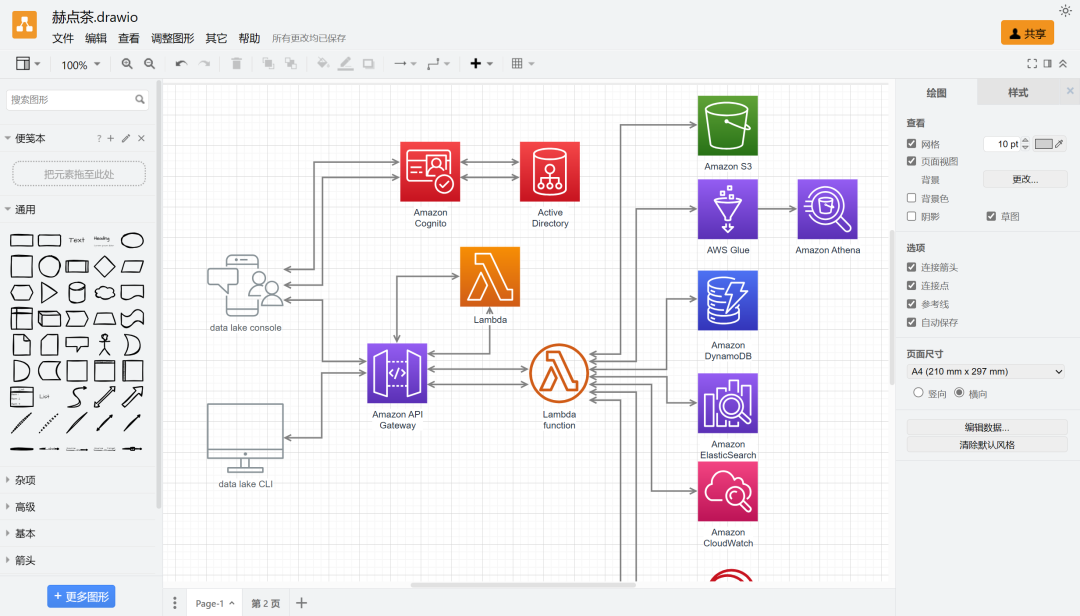Toggle the 网格 grid checkbox
Image resolution: width=1080 pixels, height=616 pixels.
[911, 143]
